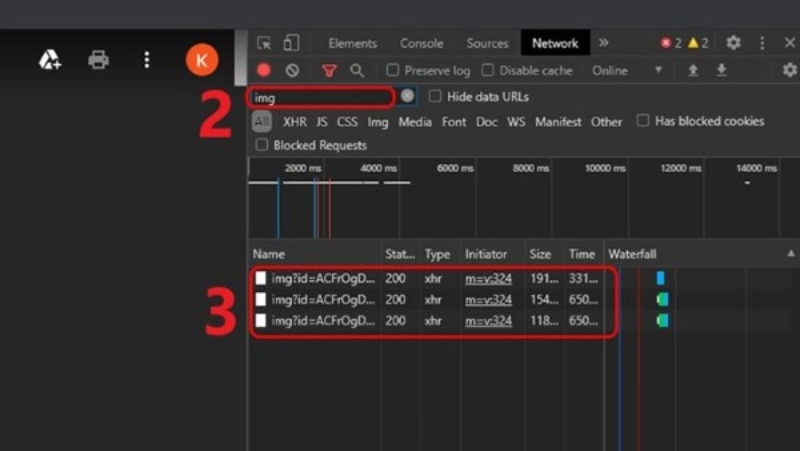Clear the img filter text

407,96
